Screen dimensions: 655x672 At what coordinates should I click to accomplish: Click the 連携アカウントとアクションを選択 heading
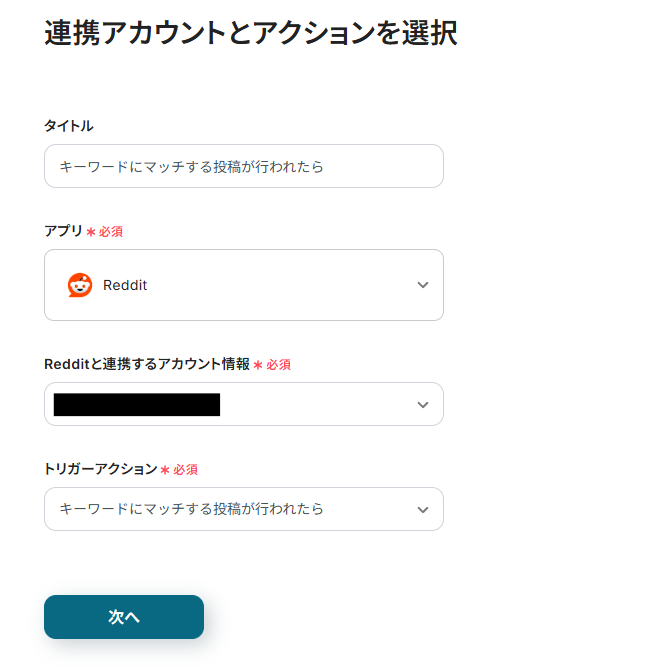(251, 33)
